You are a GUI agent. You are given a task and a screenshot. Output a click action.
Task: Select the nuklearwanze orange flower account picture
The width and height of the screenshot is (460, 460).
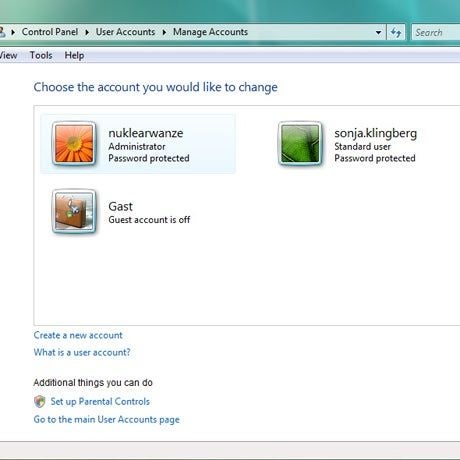[x=74, y=144]
